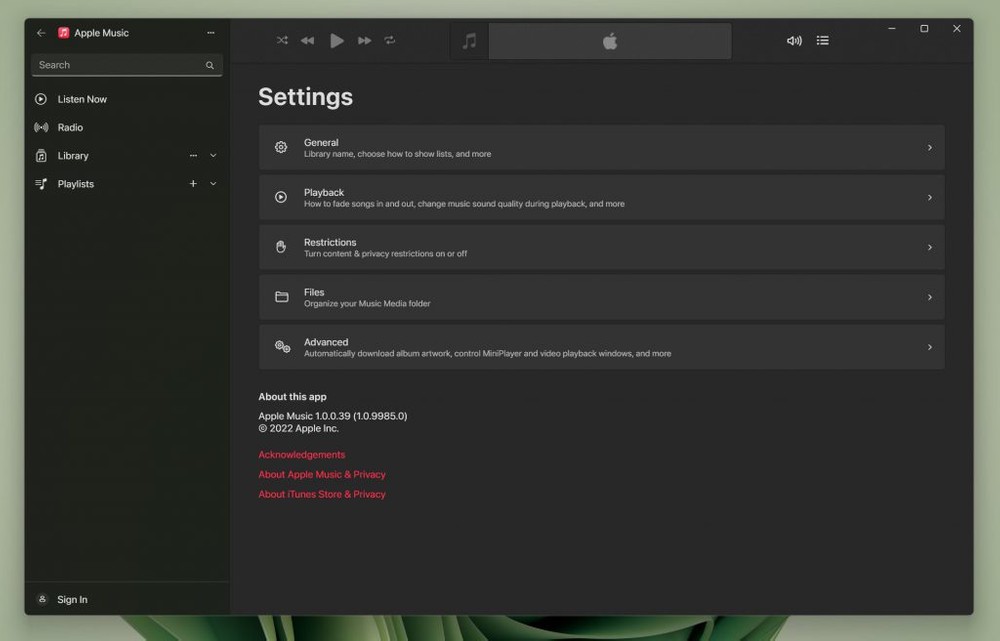Click the Apple Music version number text
1000x641 pixels.
pos(333,416)
